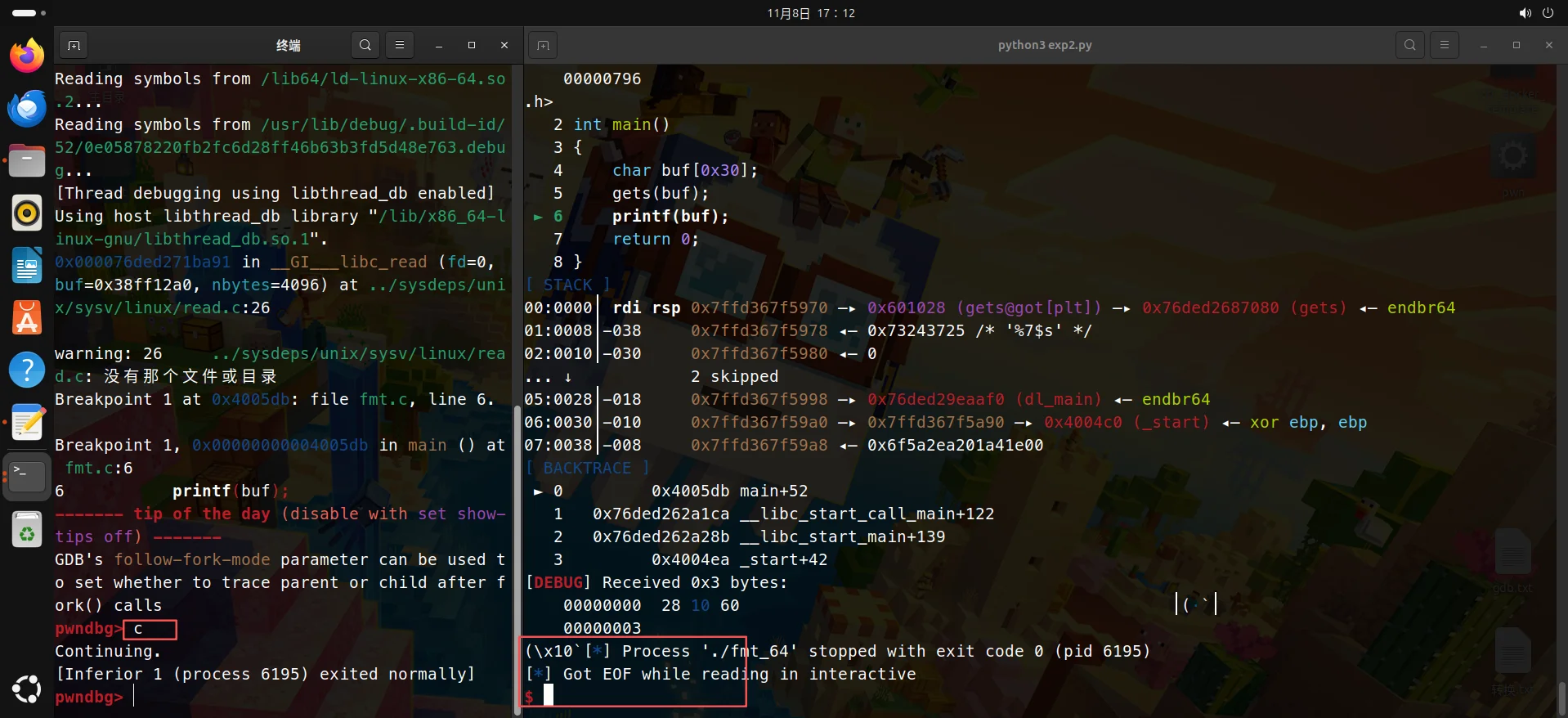
Task: Open hamburger menu in python3 exp2.py window
Action: pos(1445,46)
